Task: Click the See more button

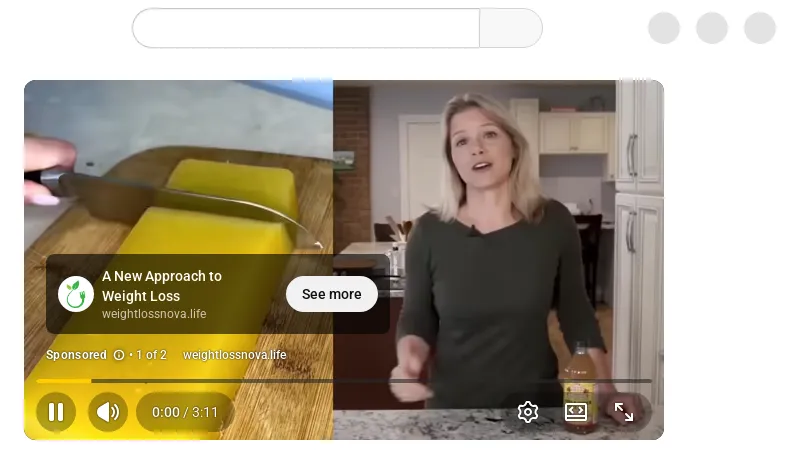Action: (x=332, y=294)
